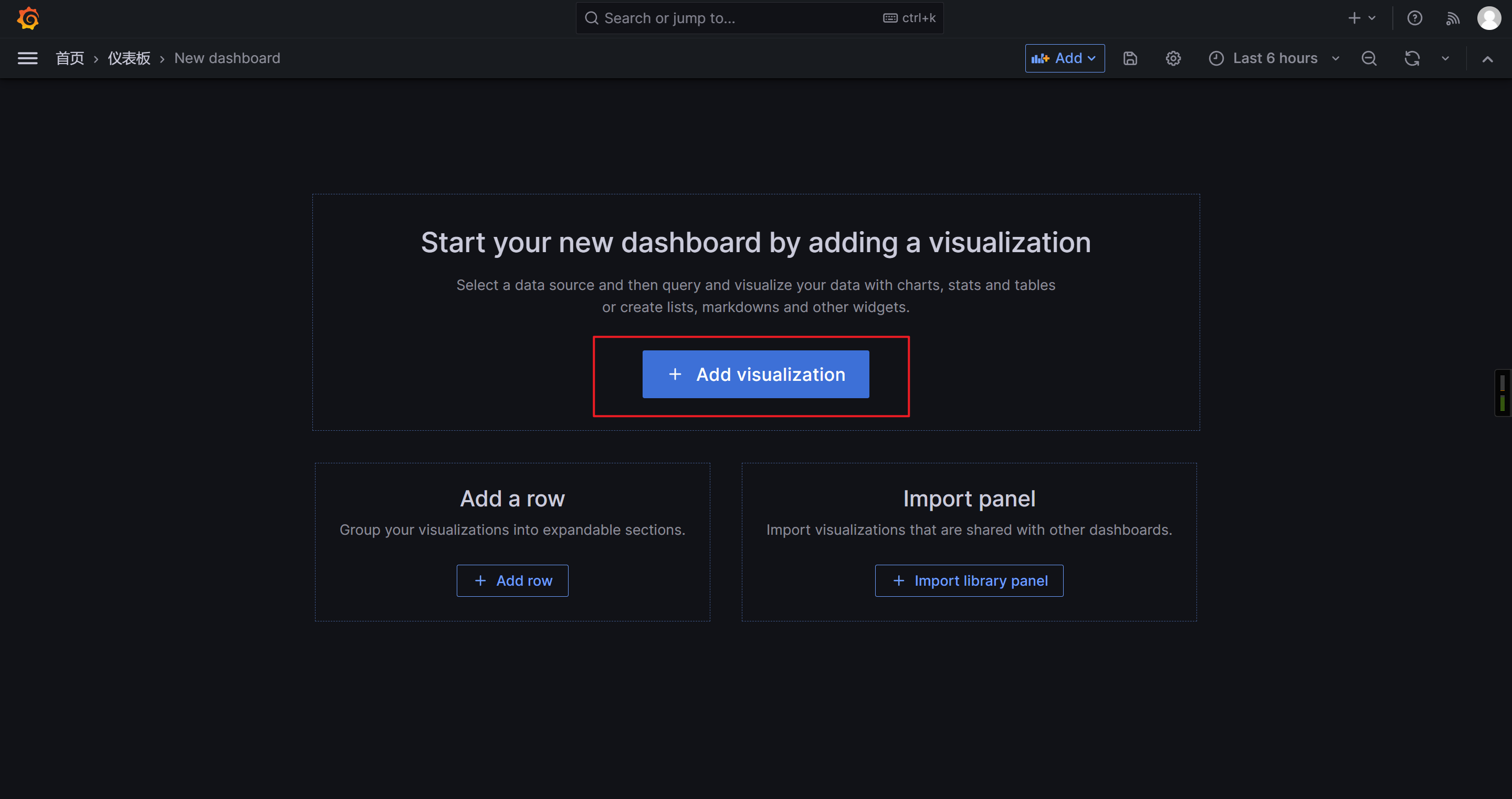1512x799 pixels.
Task: Go to 仪表板 breadcrumb
Action: pyautogui.click(x=129, y=58)
